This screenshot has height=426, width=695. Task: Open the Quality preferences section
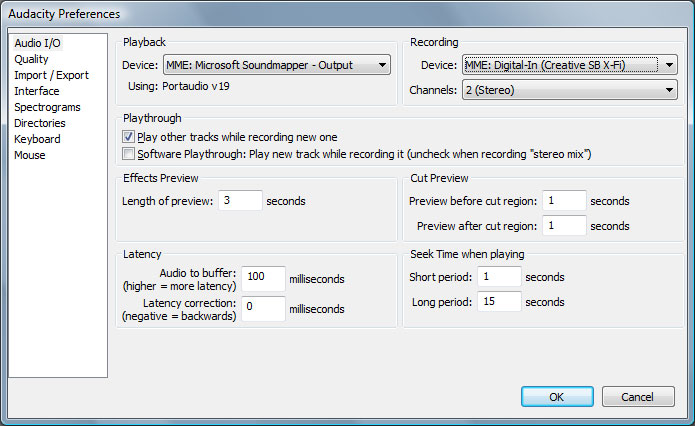click(x=31, y=59)
